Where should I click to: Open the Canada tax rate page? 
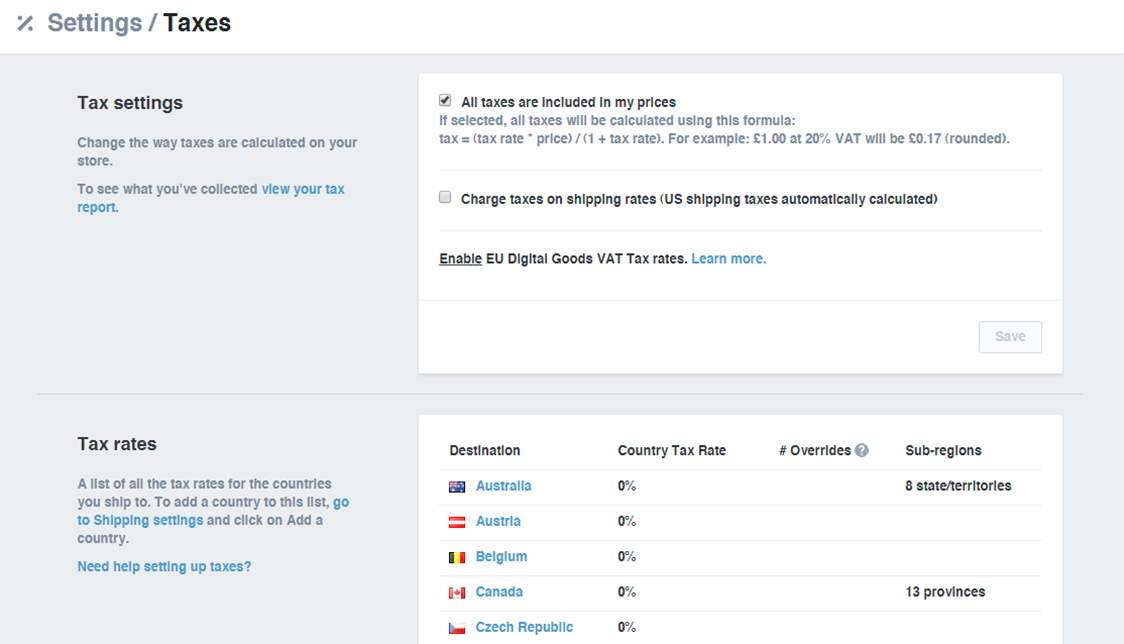click(497, 591)
